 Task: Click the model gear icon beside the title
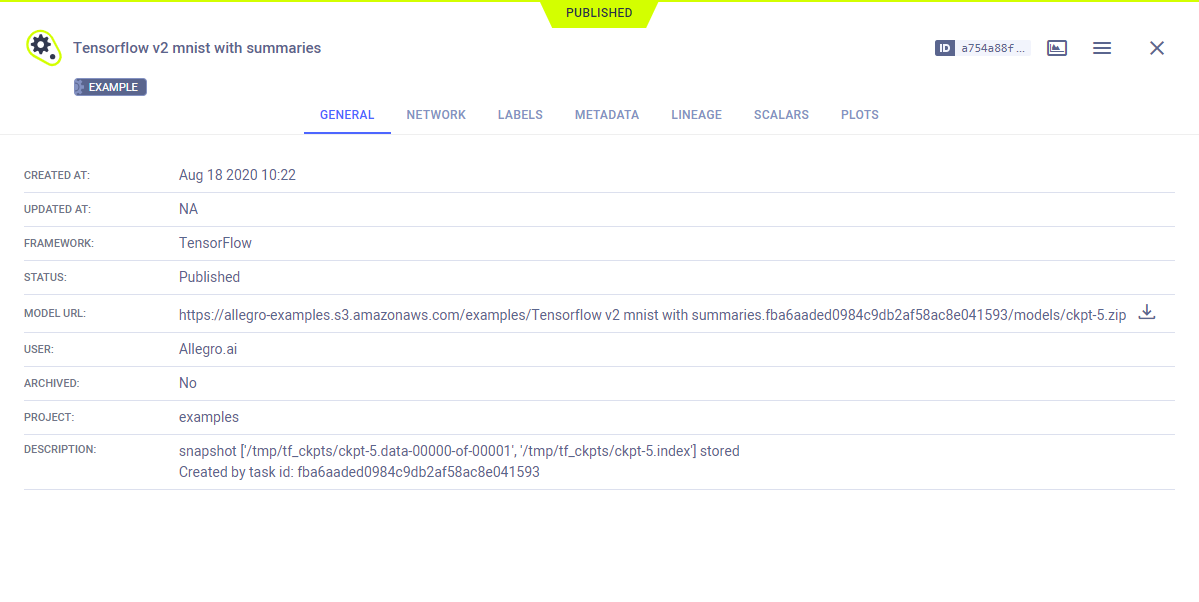pyautogui.click(x=42, y=47)
